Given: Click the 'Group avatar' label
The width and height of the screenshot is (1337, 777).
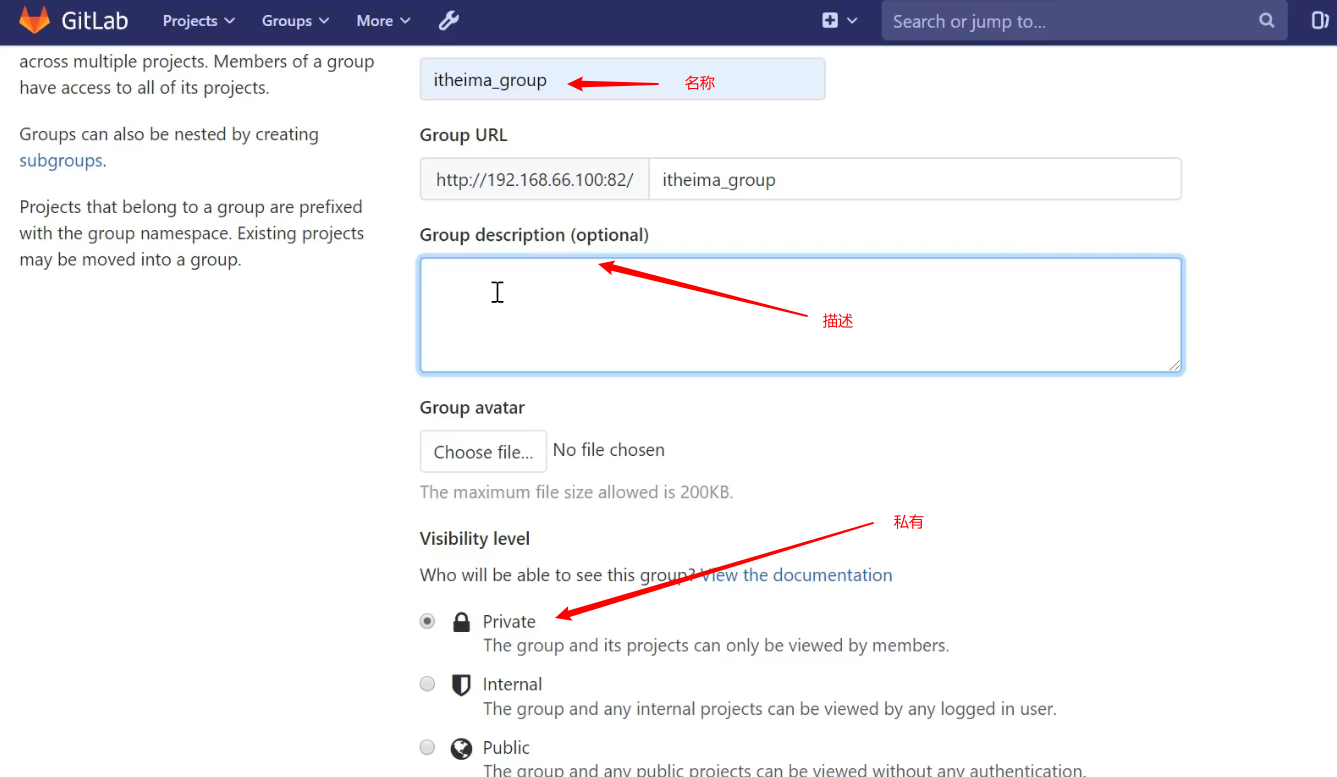Looking at the screenshot, I should [x=472, y=407].
